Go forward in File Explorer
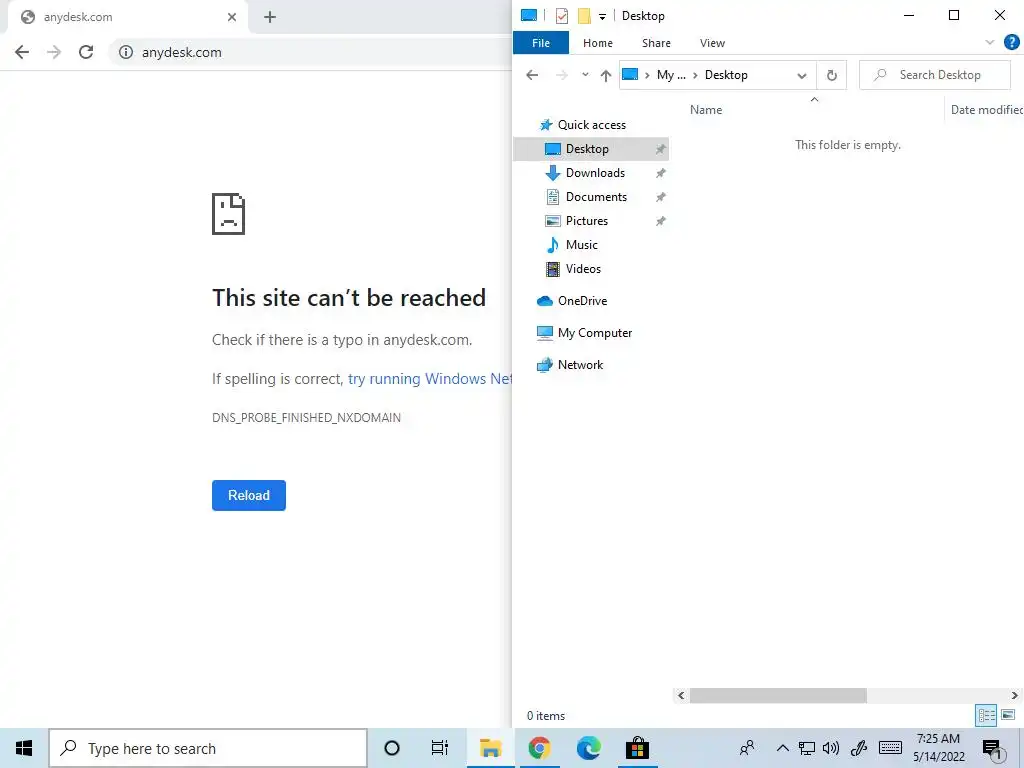1024x768 pixels. 562,75
